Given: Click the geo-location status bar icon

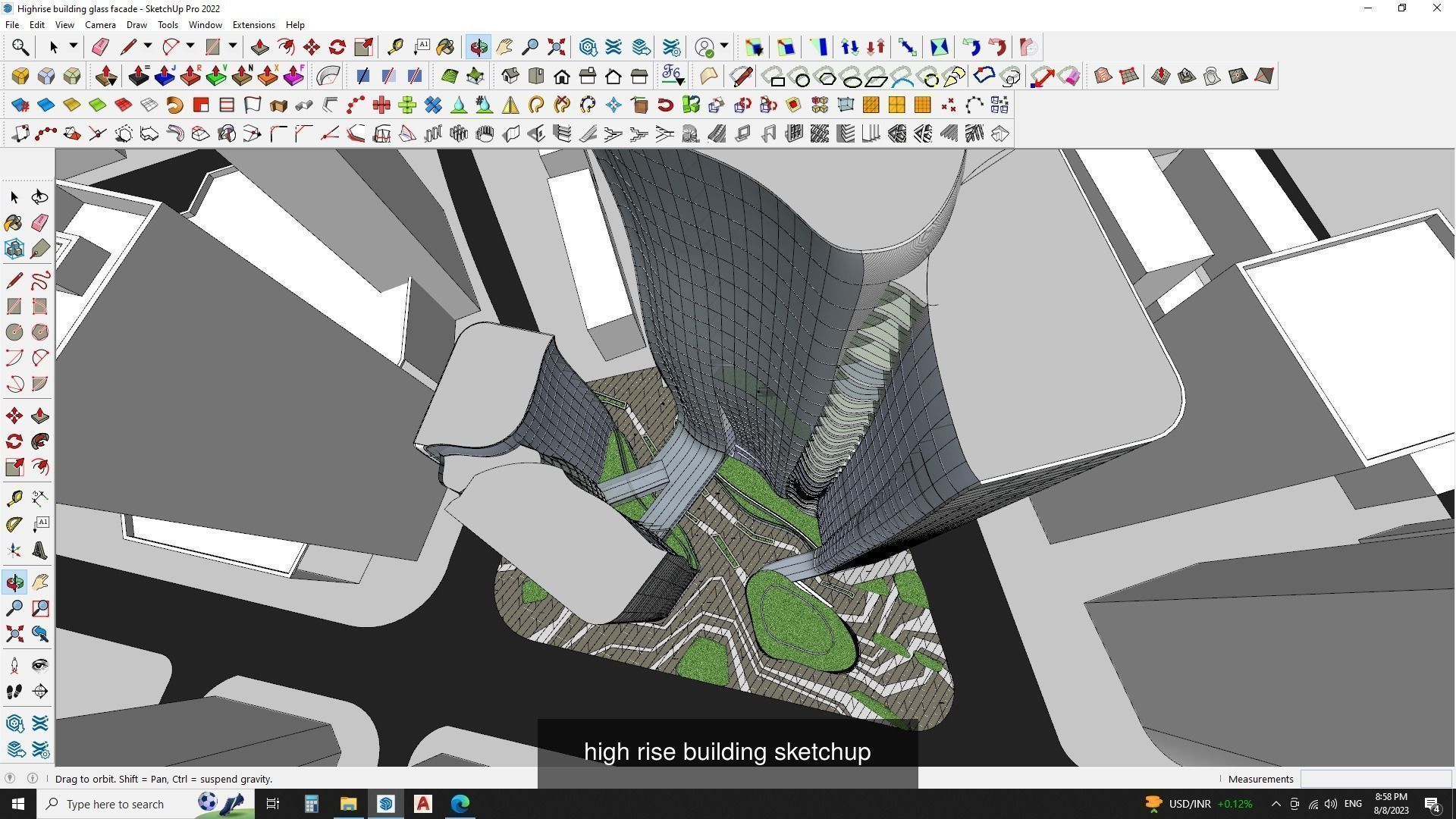Looking at the screenshot, I should 10,779.
